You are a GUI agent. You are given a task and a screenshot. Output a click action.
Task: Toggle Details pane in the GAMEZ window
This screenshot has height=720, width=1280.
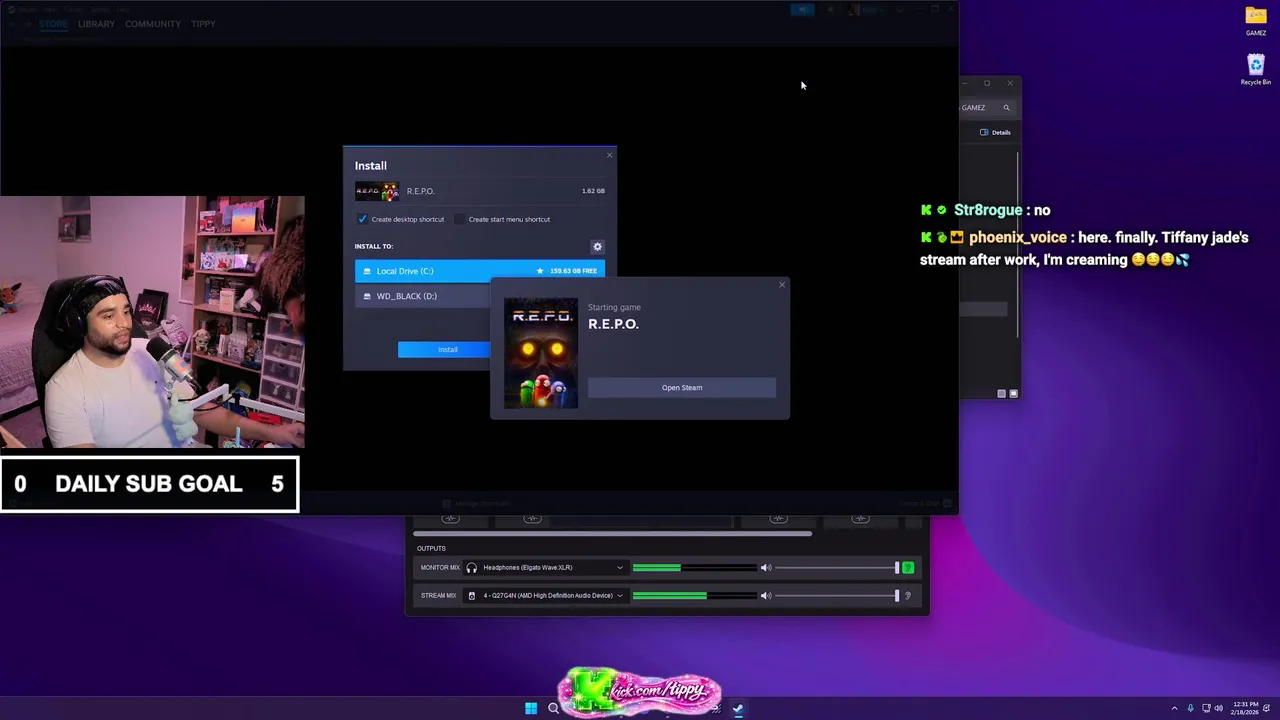[x=995, y=132]
